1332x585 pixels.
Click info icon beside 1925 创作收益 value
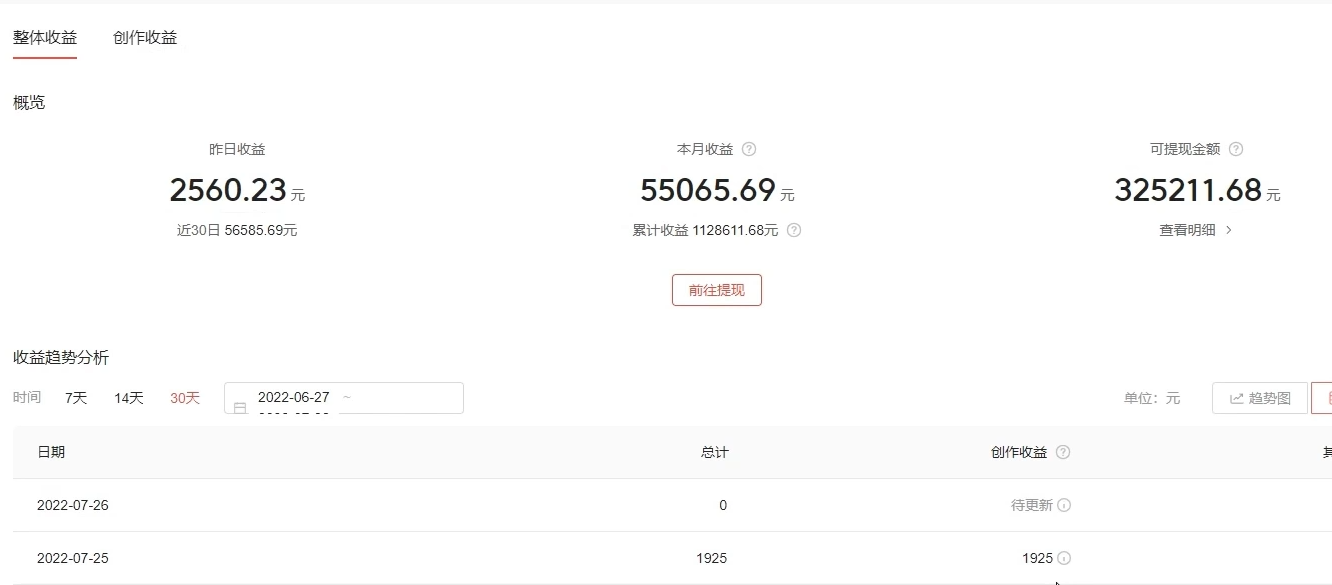pyautogui.click(x=1064, y=558)
